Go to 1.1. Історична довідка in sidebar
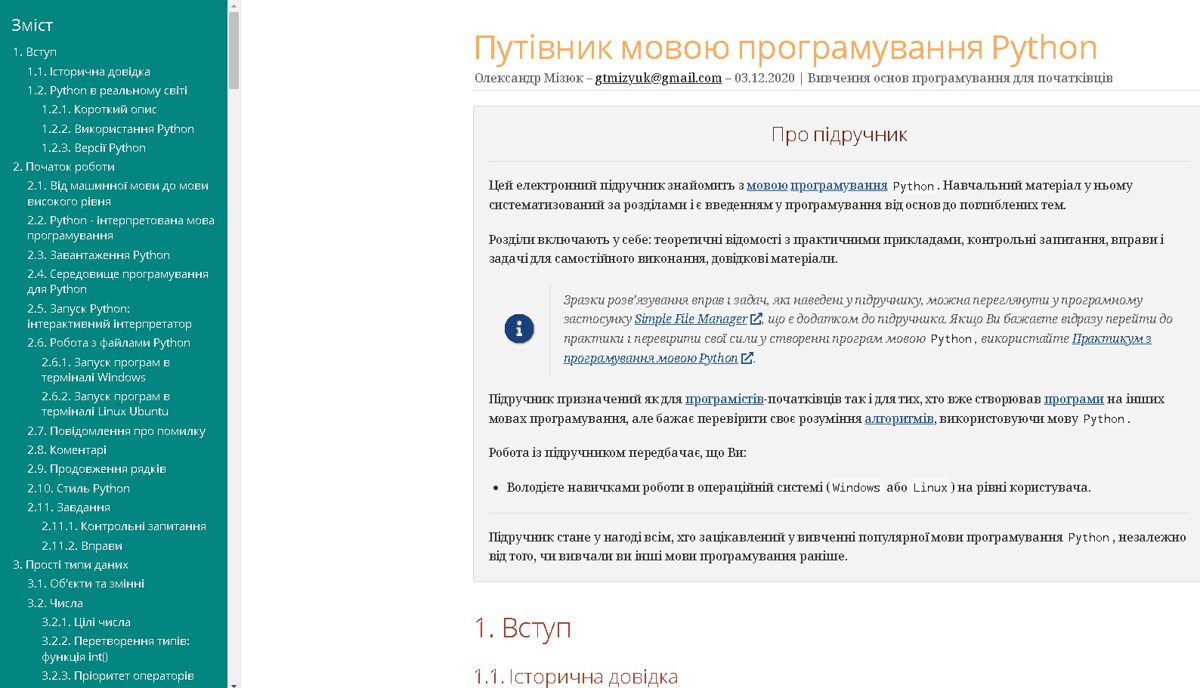The height and width of the screenshot is (688, 1200). 89,71
